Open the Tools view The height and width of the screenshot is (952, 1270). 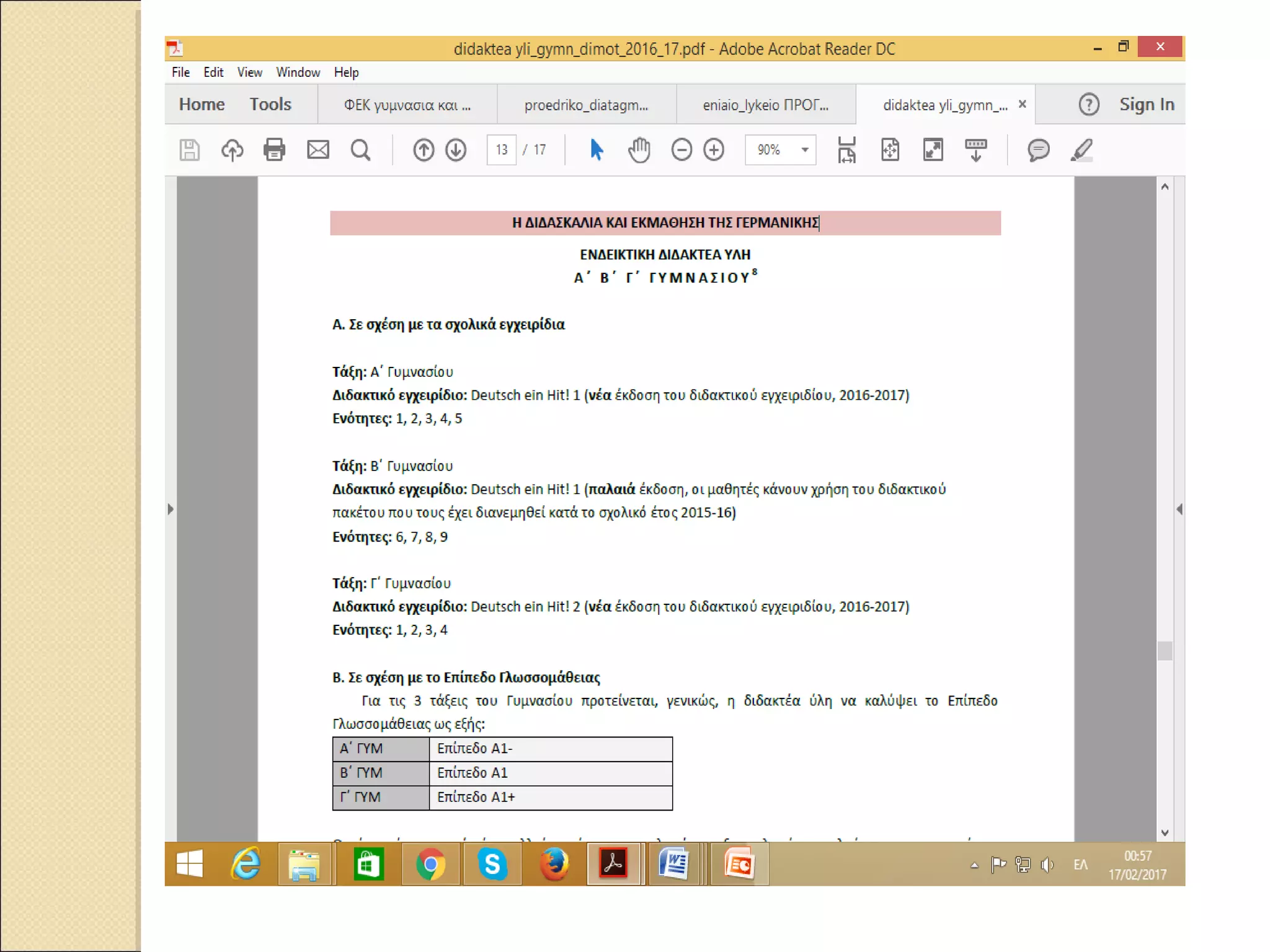coord(270,104)
